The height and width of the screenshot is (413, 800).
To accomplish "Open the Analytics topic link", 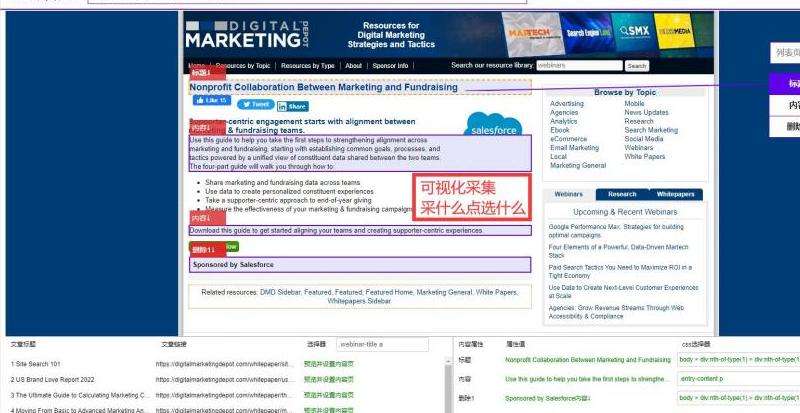I will coord(563,122).
